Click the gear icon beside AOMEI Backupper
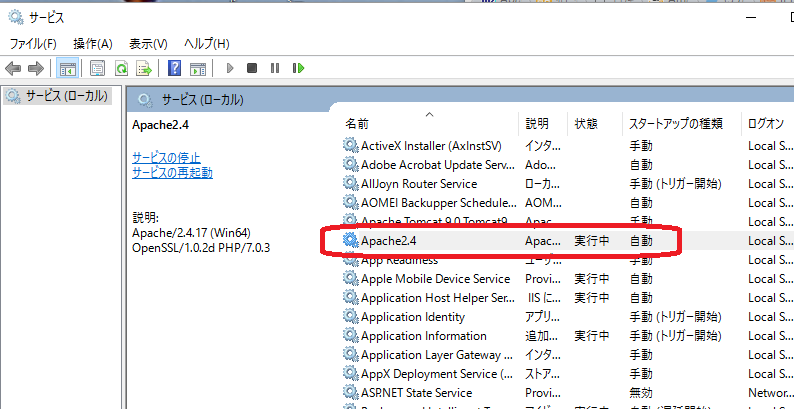Viewport: 798px width, 414px height. pos(350,202)
